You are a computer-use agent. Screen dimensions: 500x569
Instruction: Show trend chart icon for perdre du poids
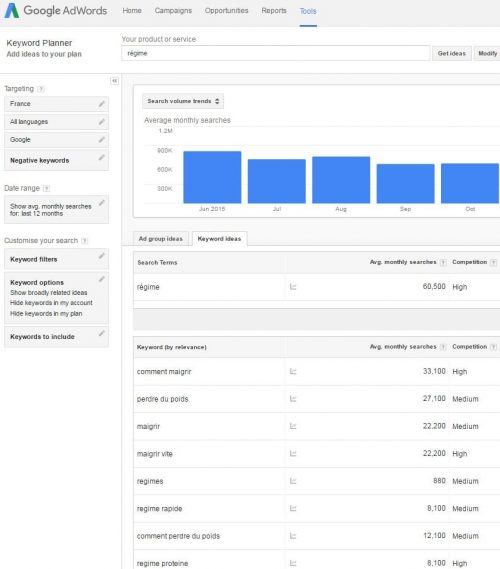(293, 399)
